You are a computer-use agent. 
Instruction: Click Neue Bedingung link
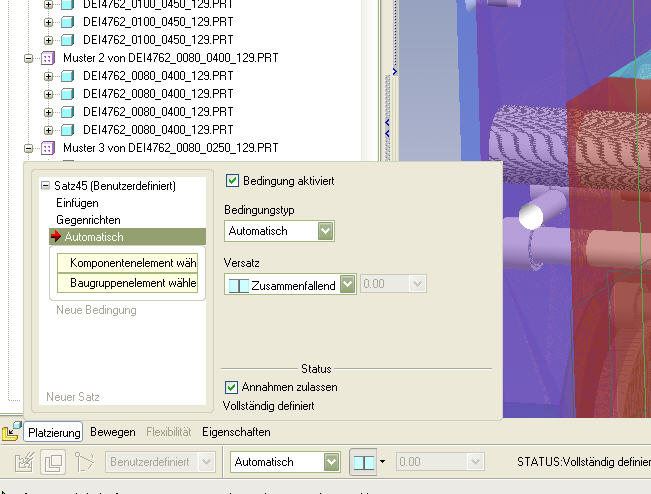(96, 310)
